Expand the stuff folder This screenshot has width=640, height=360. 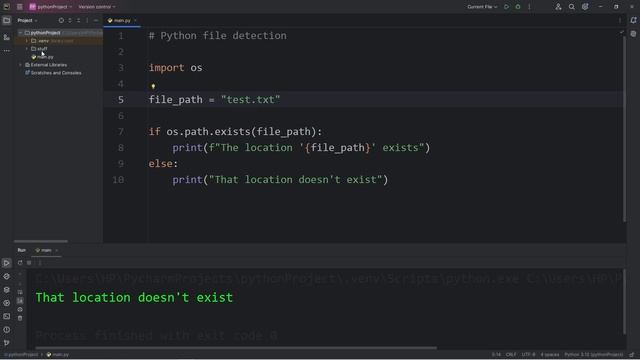(x=27, y=49)
